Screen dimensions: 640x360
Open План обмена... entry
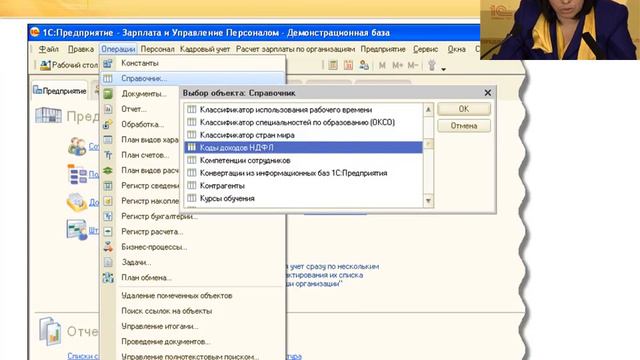point(146,278)
